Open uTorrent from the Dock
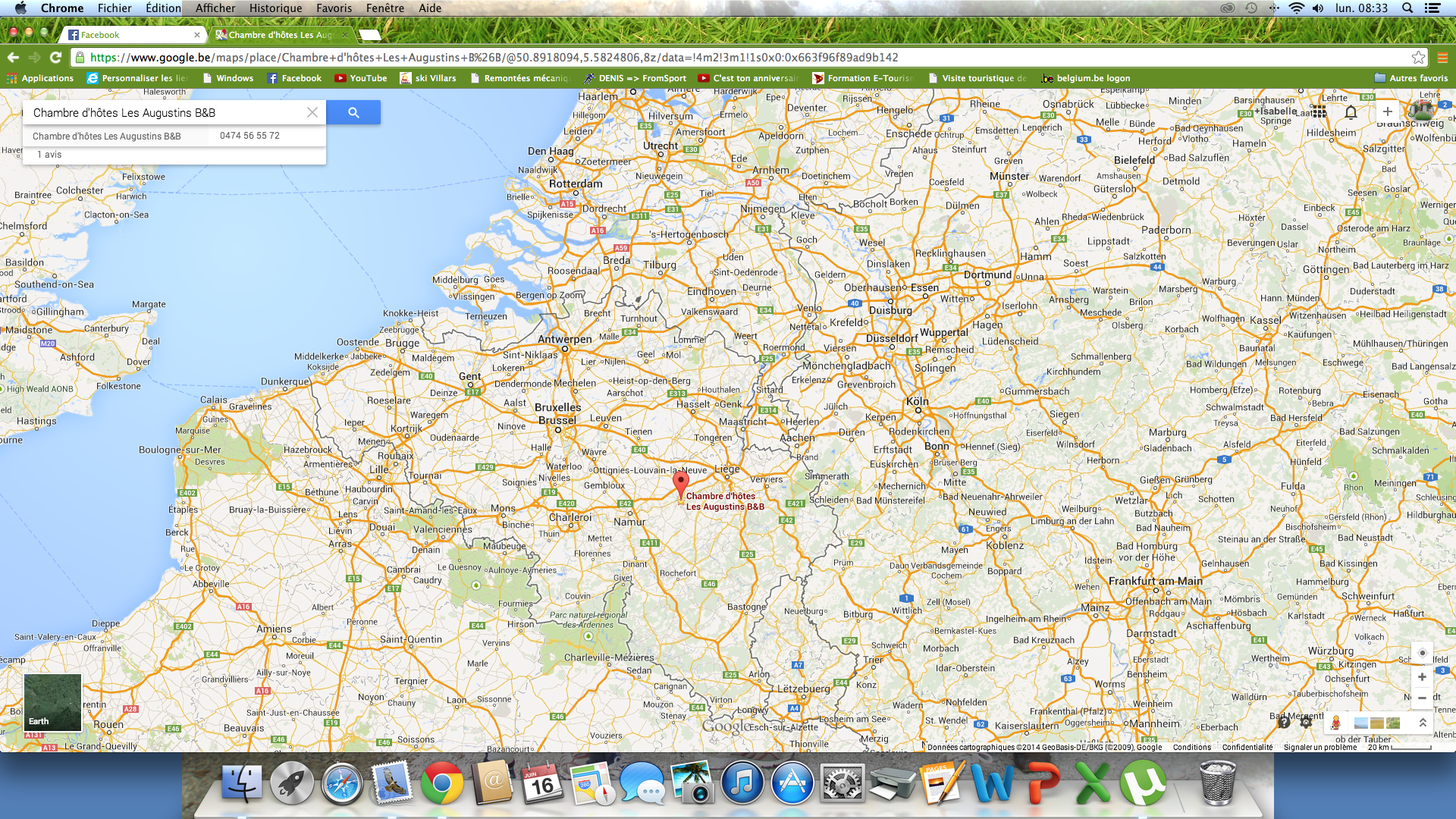 (1143, 783)
